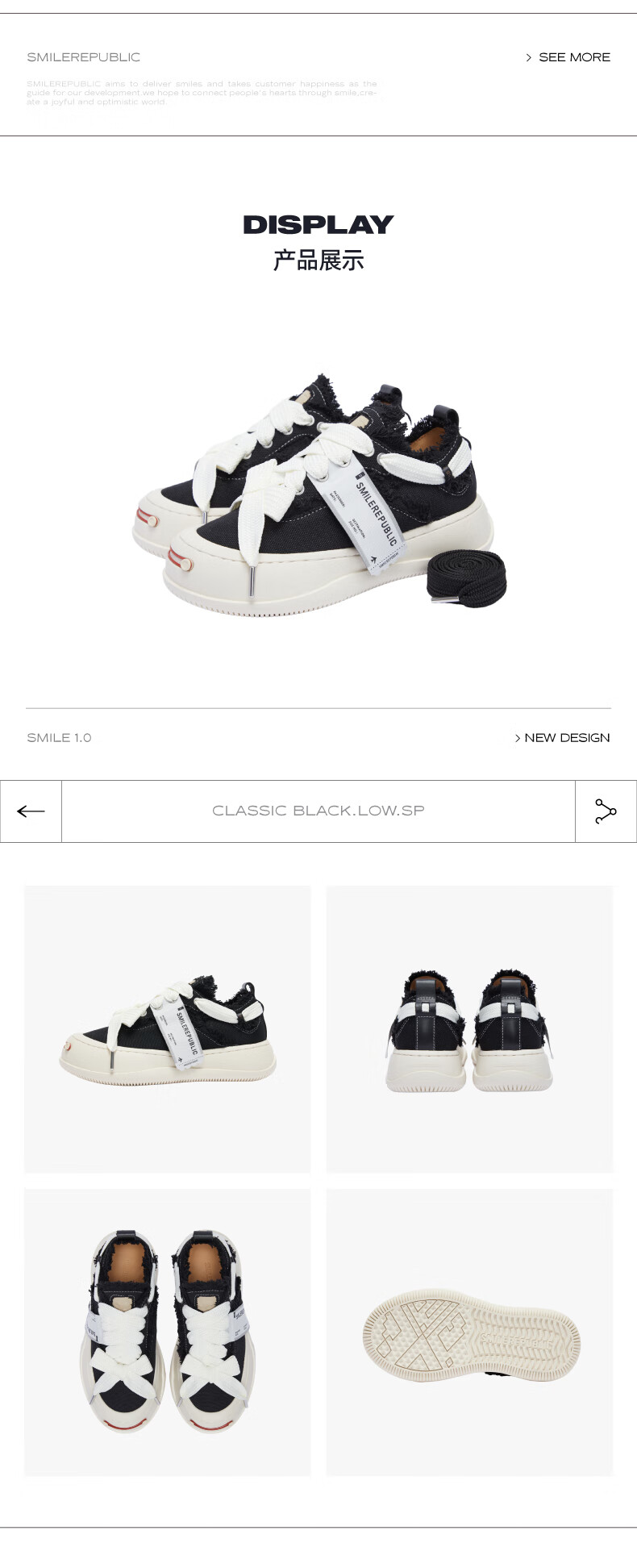637x1568 pixels.
Task: Click the chevron before NEW DESIGN
Action: click(518, 738)
